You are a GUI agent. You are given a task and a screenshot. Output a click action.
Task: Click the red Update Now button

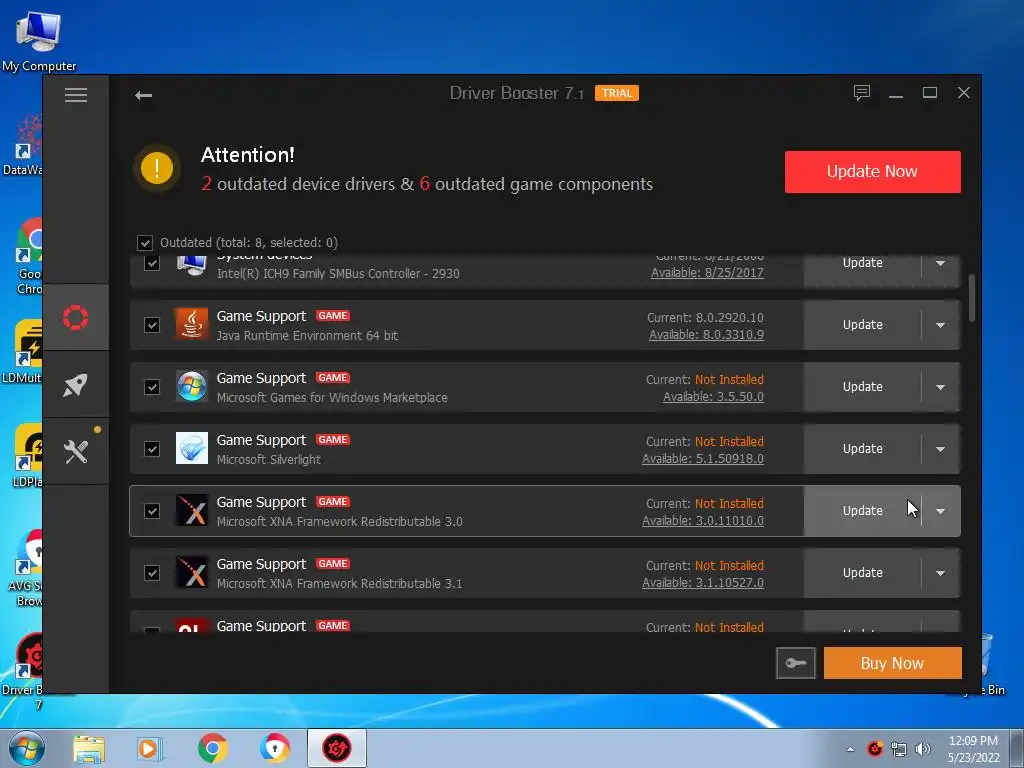point(872,172)
